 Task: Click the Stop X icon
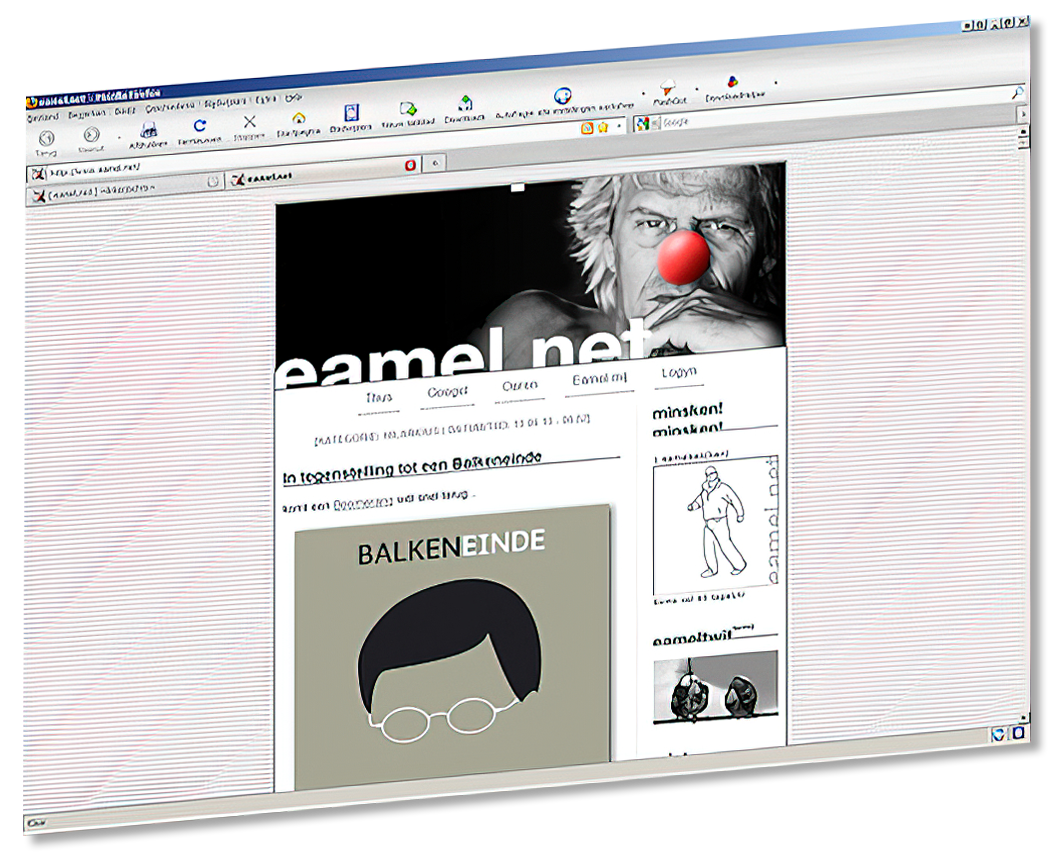[250, 122]
